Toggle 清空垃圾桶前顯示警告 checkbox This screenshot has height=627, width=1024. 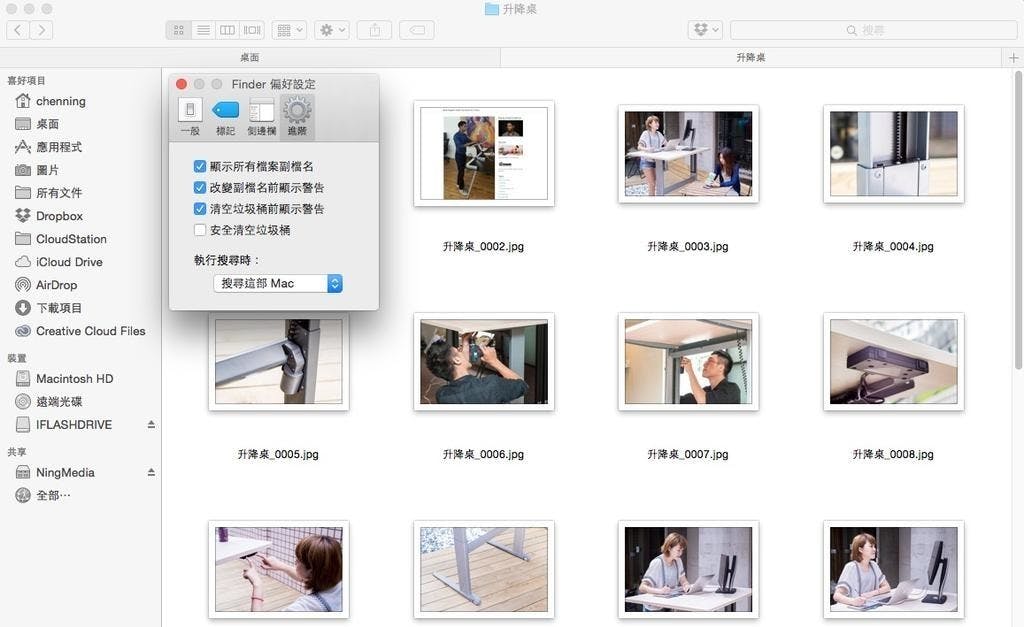point(200,209)
